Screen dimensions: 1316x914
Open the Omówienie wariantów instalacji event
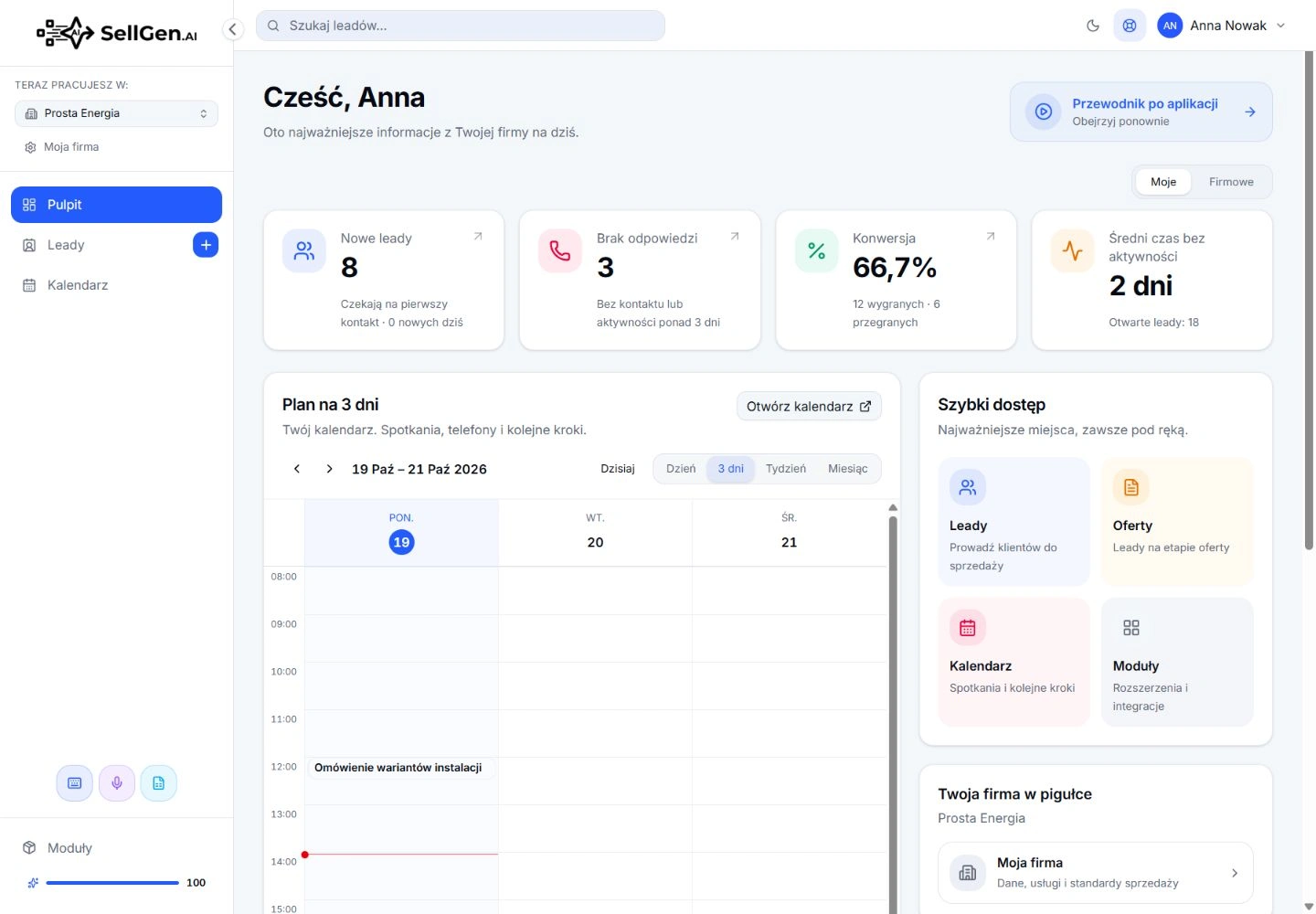point(401,768)
